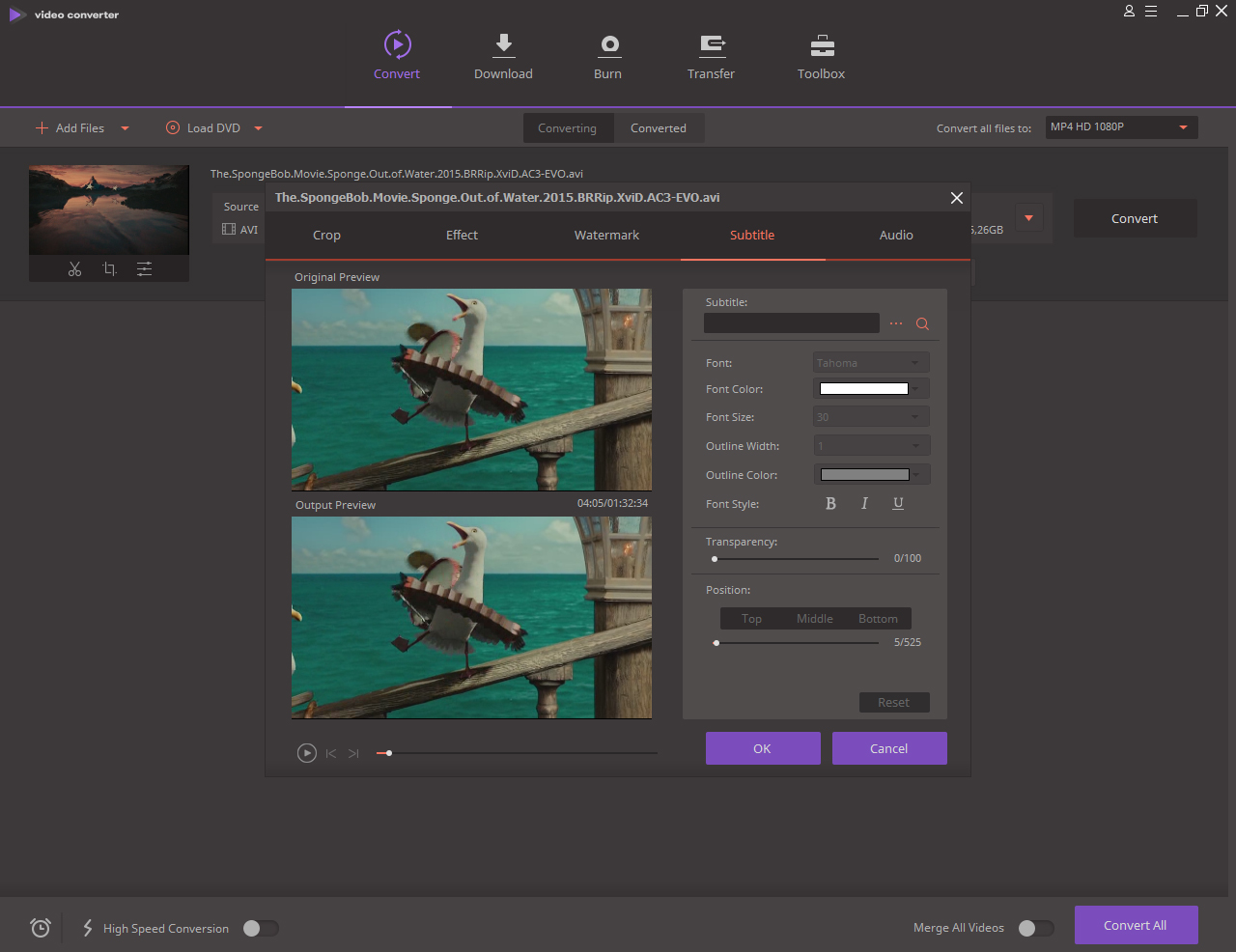Open the Outline Width dropdown
This screenshot has width=1236, height=952.
(871, 446)
